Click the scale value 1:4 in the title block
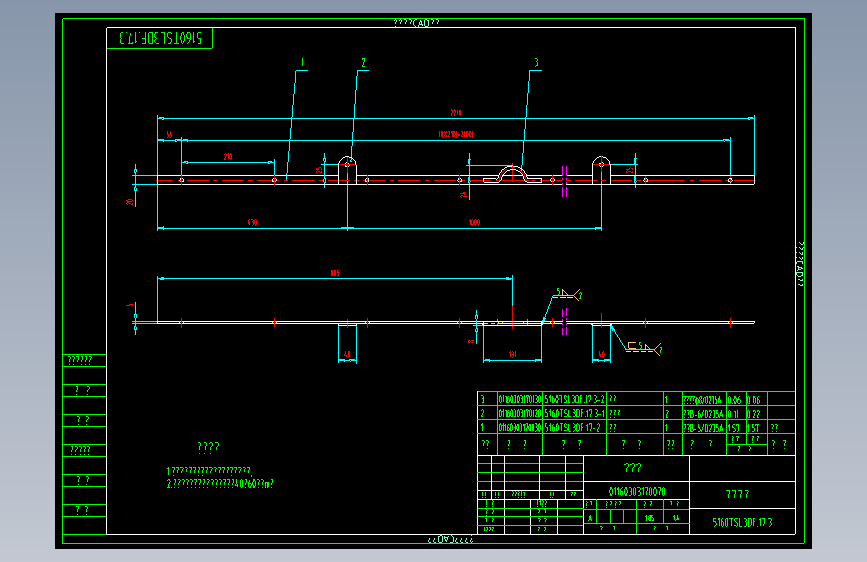The height and width of the screenshot is (562, 867). coord(676,518)
